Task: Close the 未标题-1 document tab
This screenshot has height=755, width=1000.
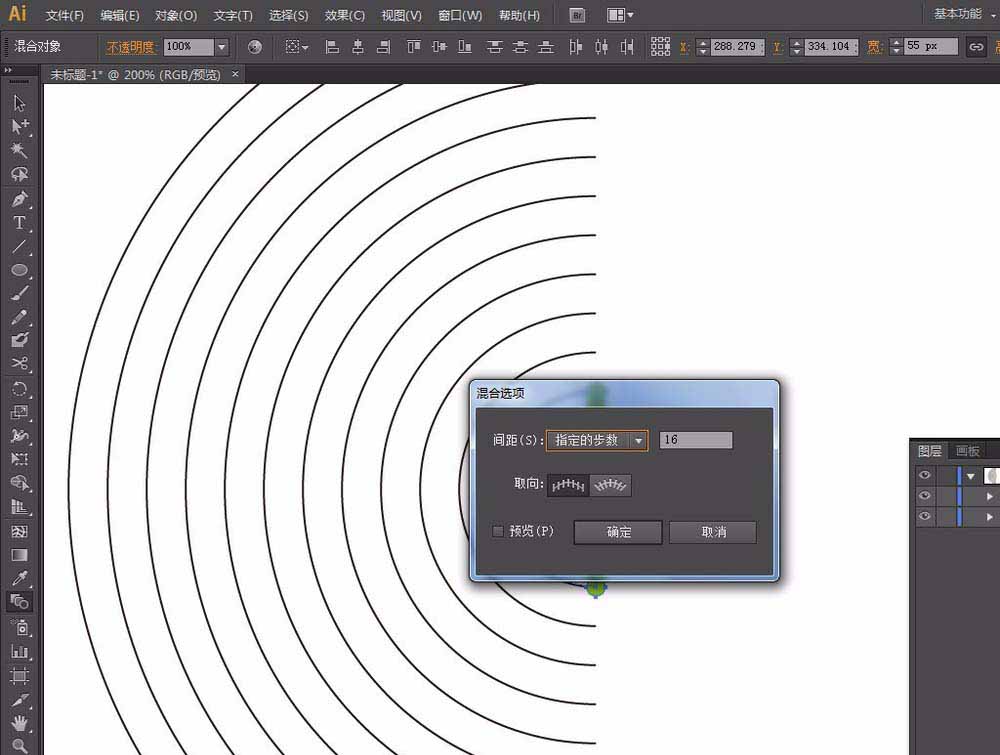Action: coord(235,74)
